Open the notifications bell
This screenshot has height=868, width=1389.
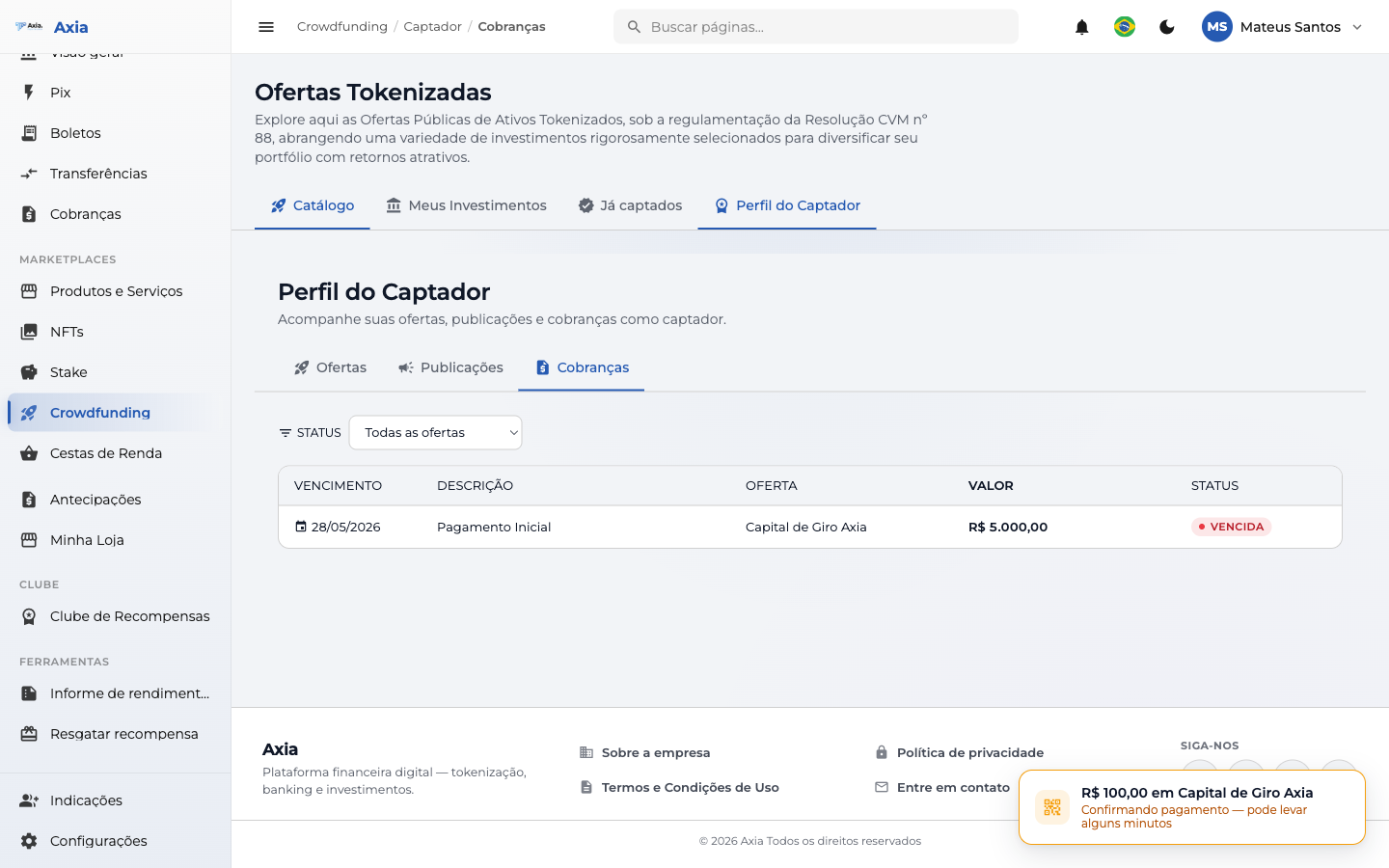pyautogui.click(x=1082, y=27)
